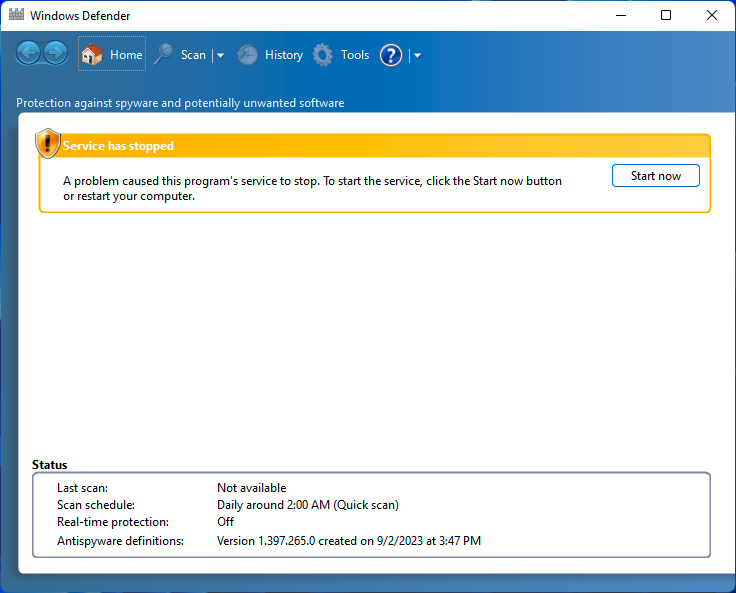Image resolution: width=736 pixels, height=593 pixels.
Task: Click the Tools gear icon
Action: 323,55
